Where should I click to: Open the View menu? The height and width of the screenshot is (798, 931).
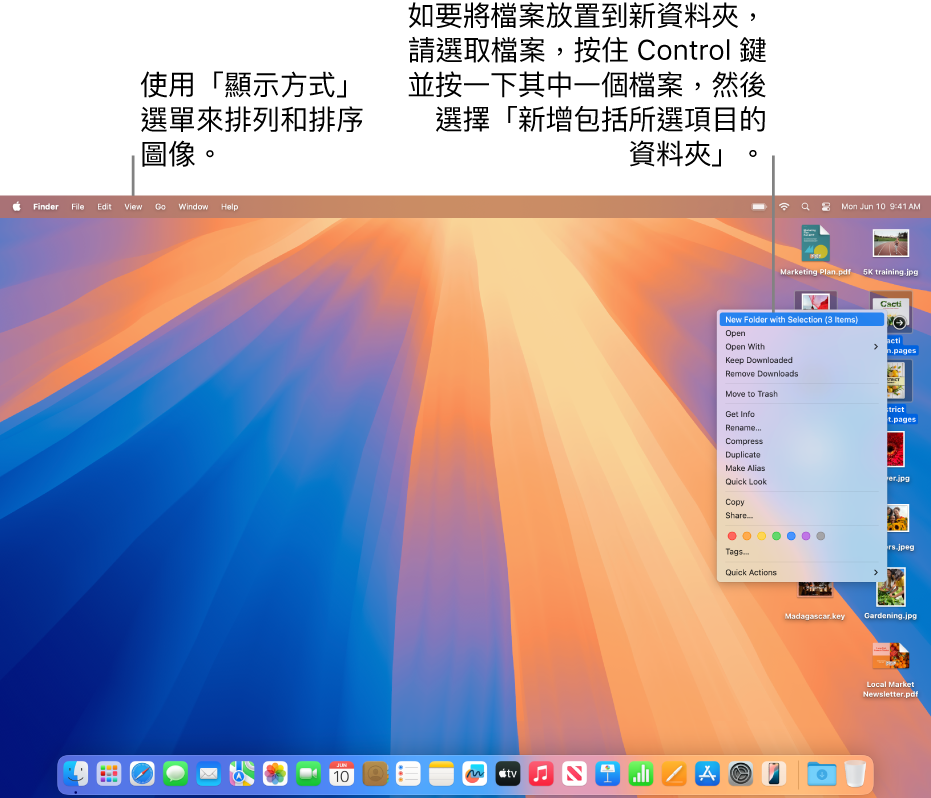(133, 207)
